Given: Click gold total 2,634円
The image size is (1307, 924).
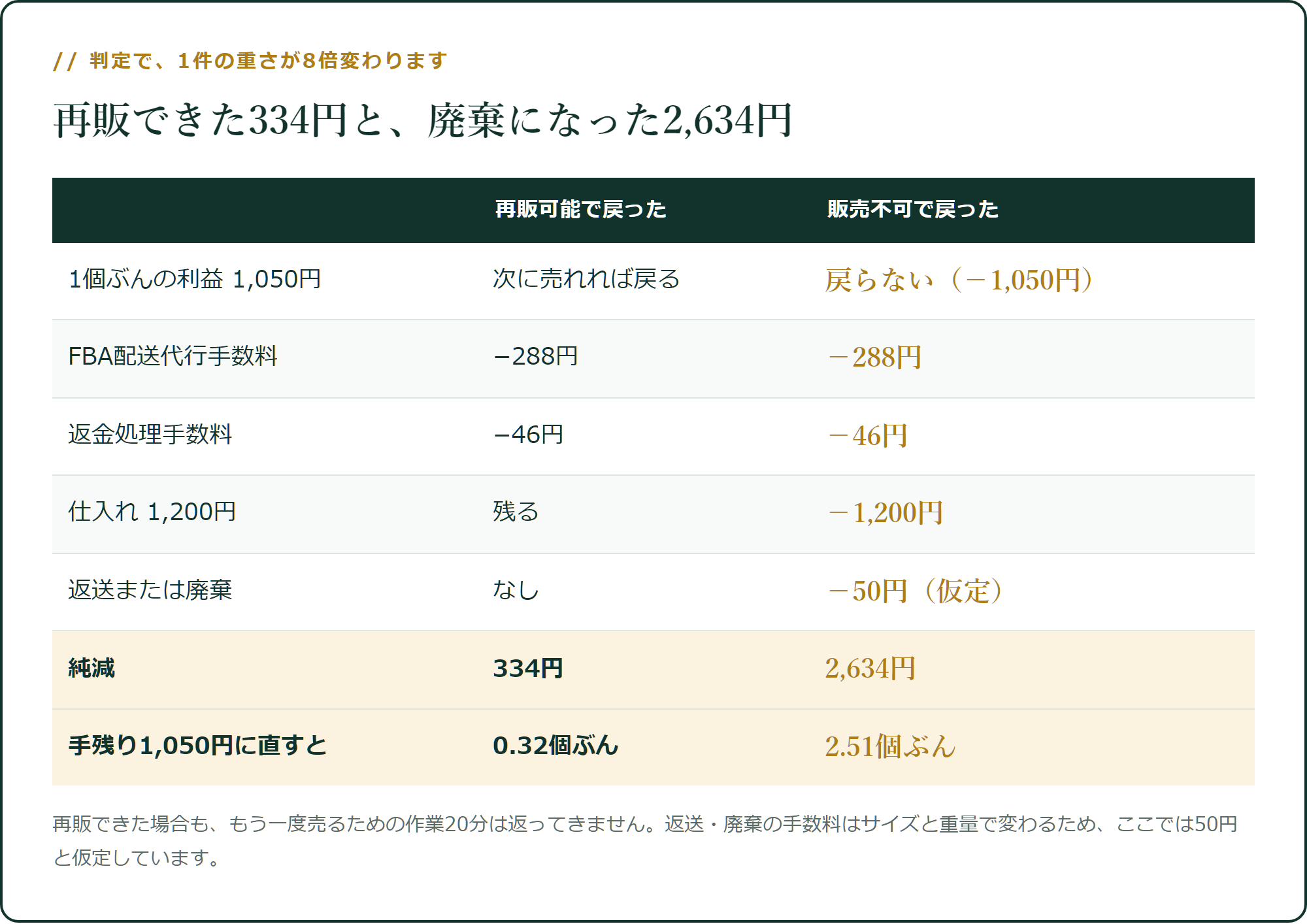Looking at the screenshot, I should 870,668.
